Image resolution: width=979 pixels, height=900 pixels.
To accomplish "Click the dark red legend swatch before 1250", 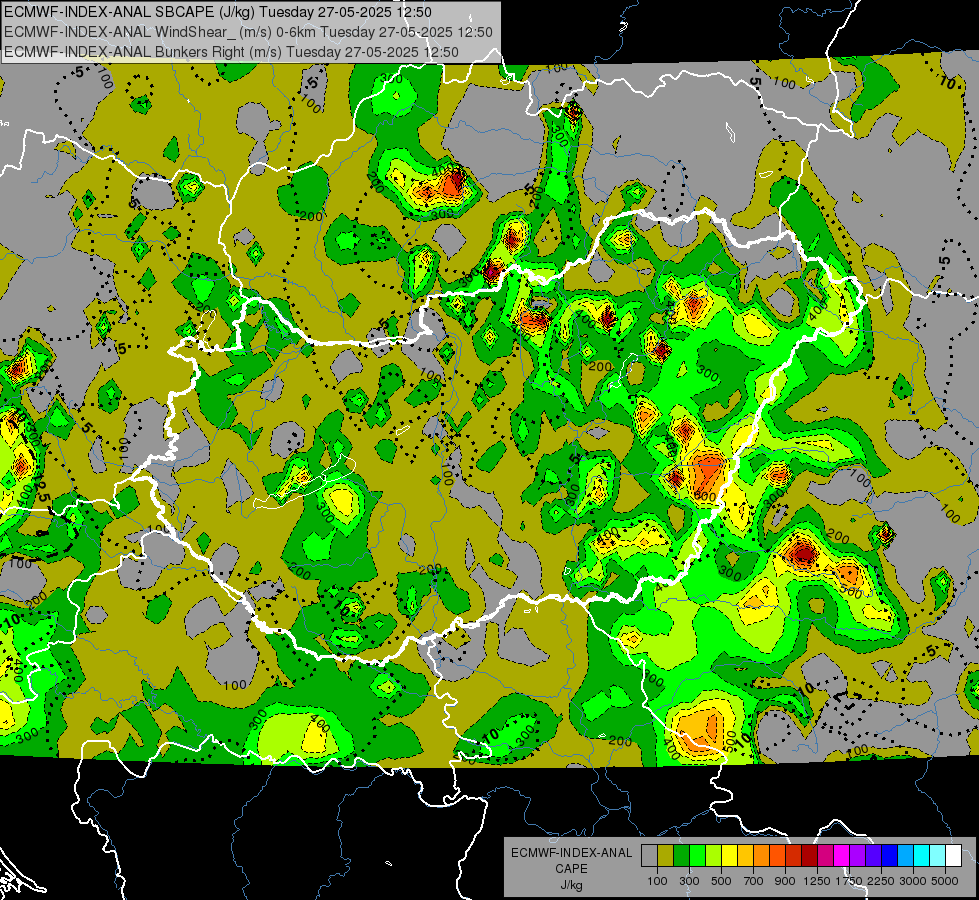I will tap(809, 856).
